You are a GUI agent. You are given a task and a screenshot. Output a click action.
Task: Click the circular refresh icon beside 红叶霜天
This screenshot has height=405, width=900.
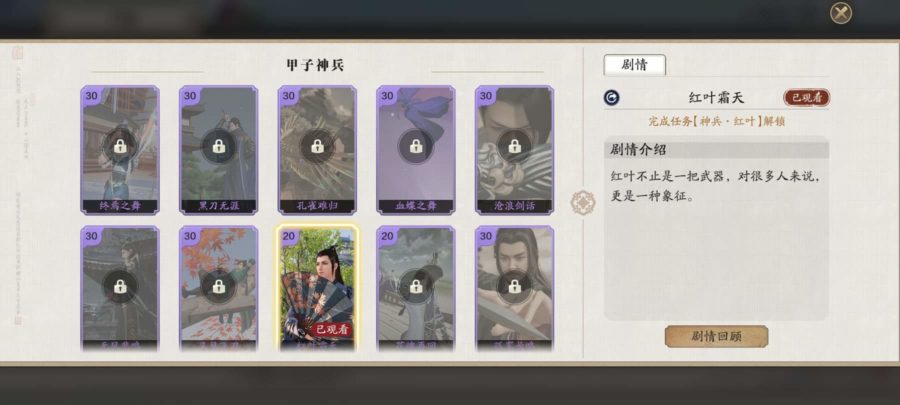611,98
